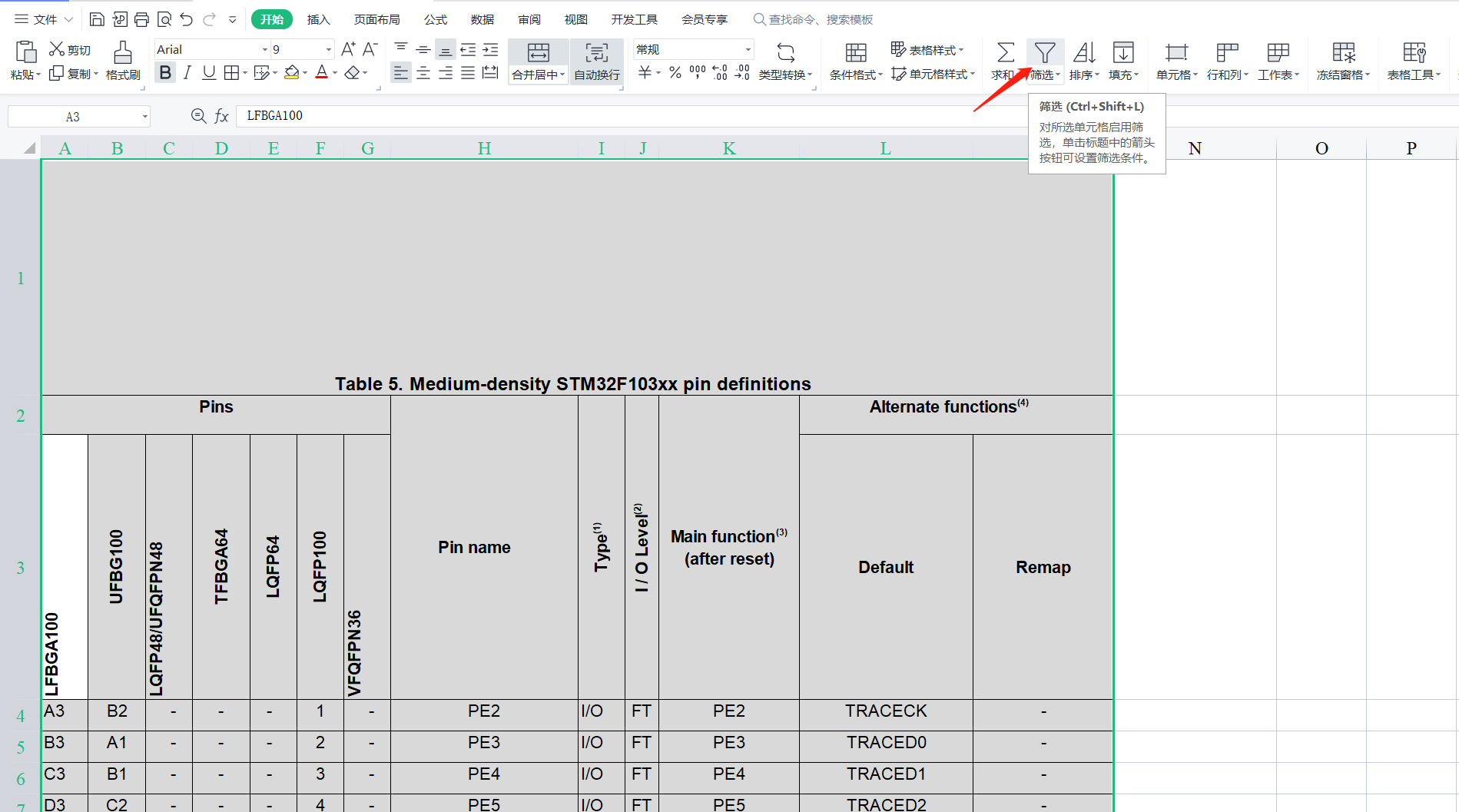Open the font size dropdown showing 9
Screen dimensions: 1459x812
point(329,49)
